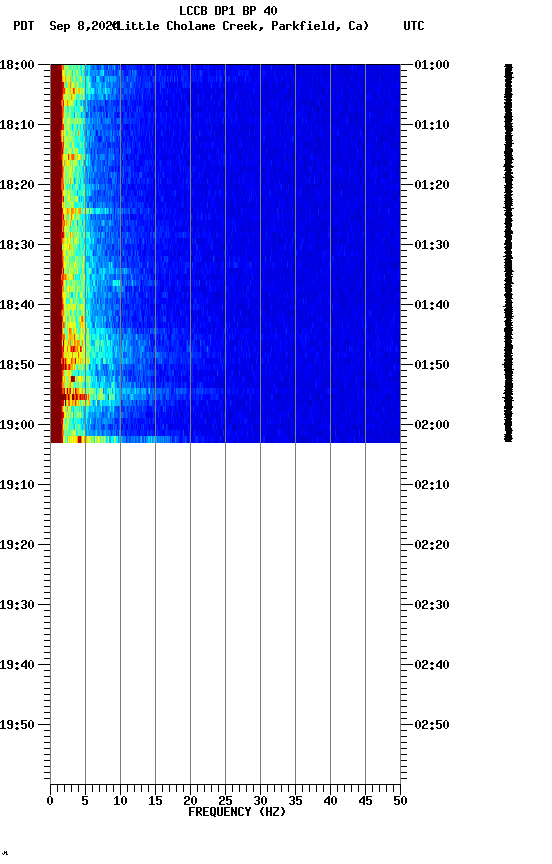Click the '01:50' UTC time label
552x864 pixels.
(x=432, y=365)
